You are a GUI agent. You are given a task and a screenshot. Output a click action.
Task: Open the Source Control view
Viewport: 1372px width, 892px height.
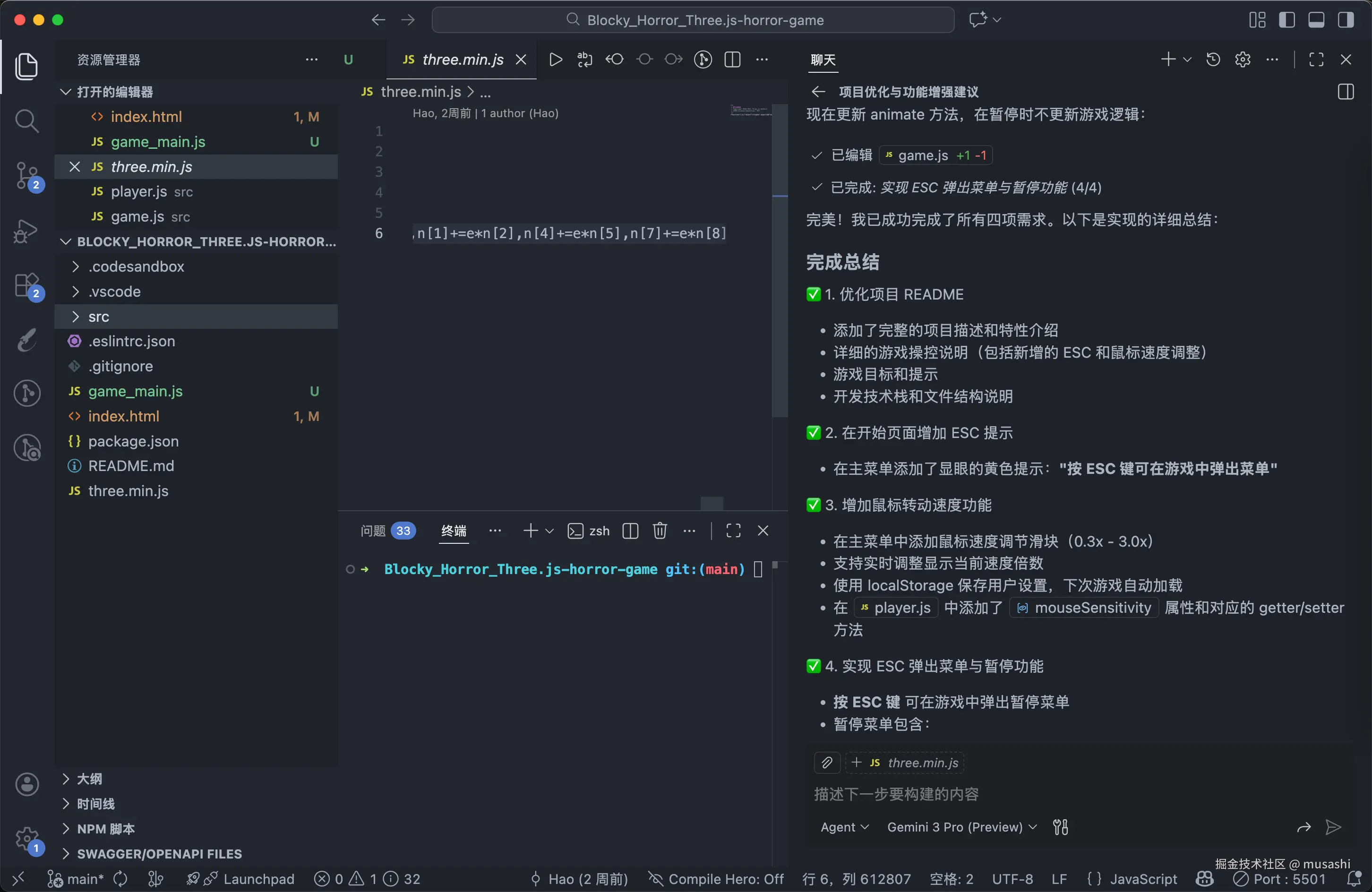pos(26,176)
